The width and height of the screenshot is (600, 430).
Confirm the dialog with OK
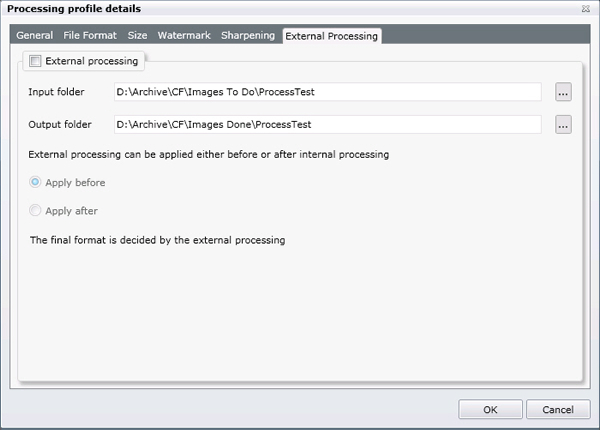(490, 409)
